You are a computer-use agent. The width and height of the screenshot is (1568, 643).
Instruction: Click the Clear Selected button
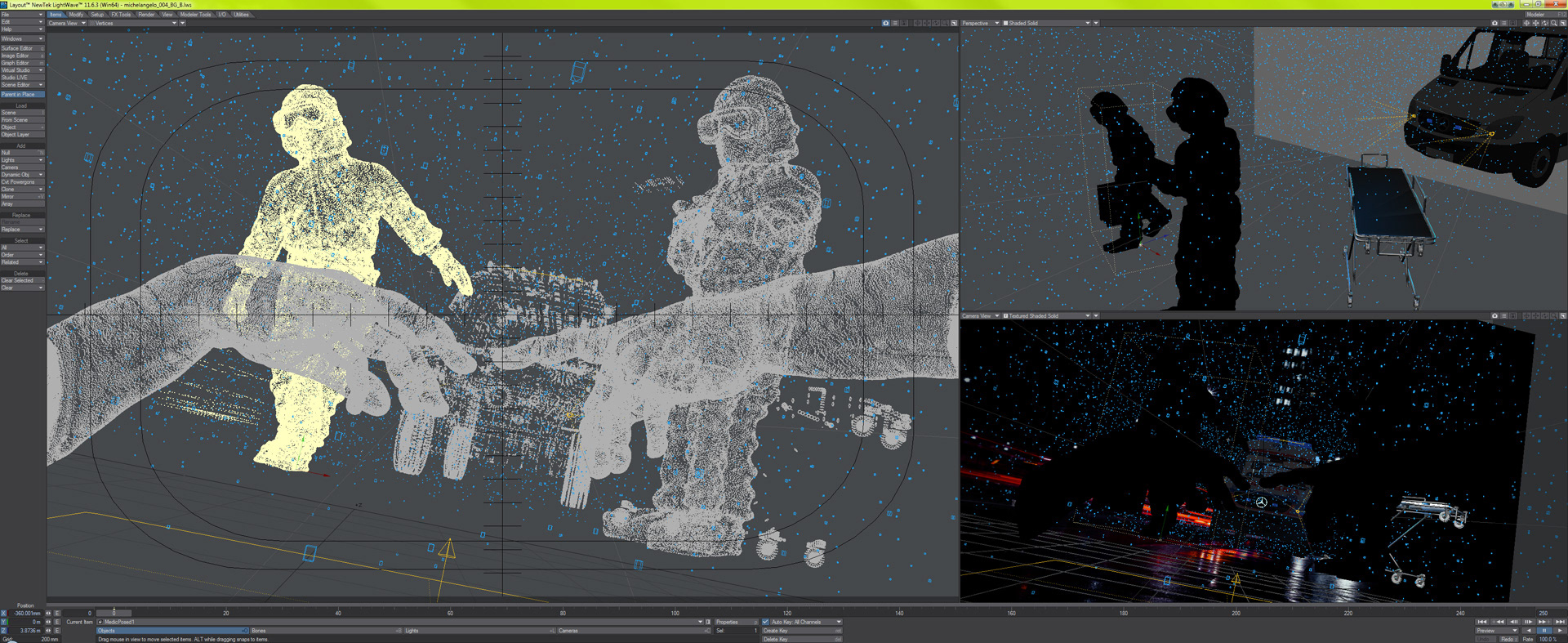(22, 280)
